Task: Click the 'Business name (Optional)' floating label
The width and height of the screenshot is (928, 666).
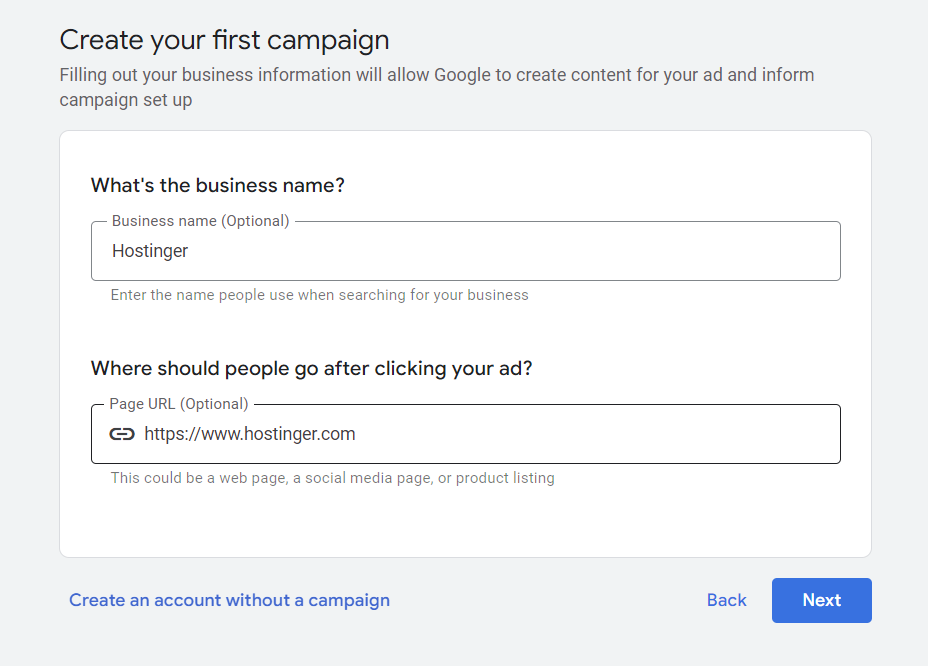Action: tap(200, 221)
